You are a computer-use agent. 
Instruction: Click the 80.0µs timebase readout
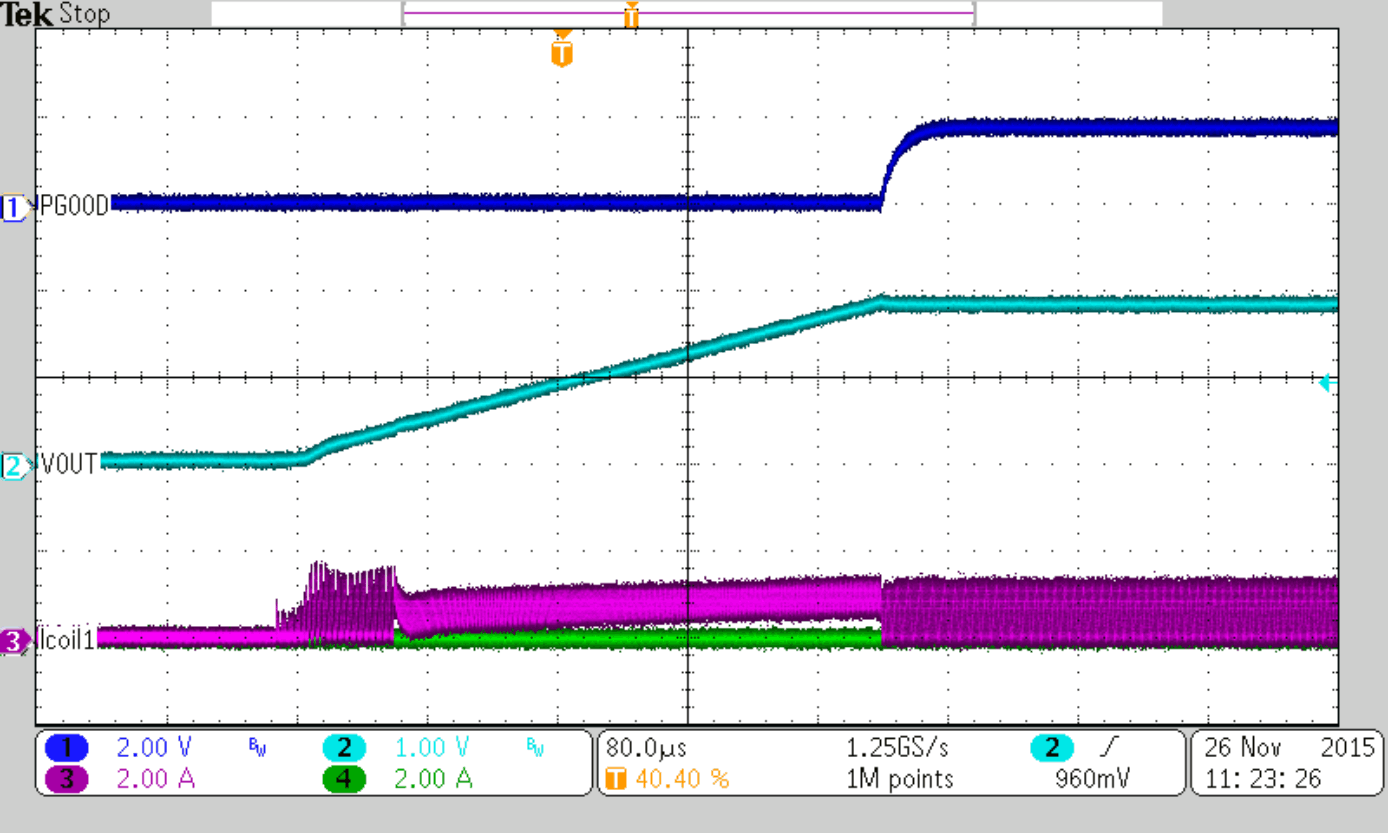point(646,748)
